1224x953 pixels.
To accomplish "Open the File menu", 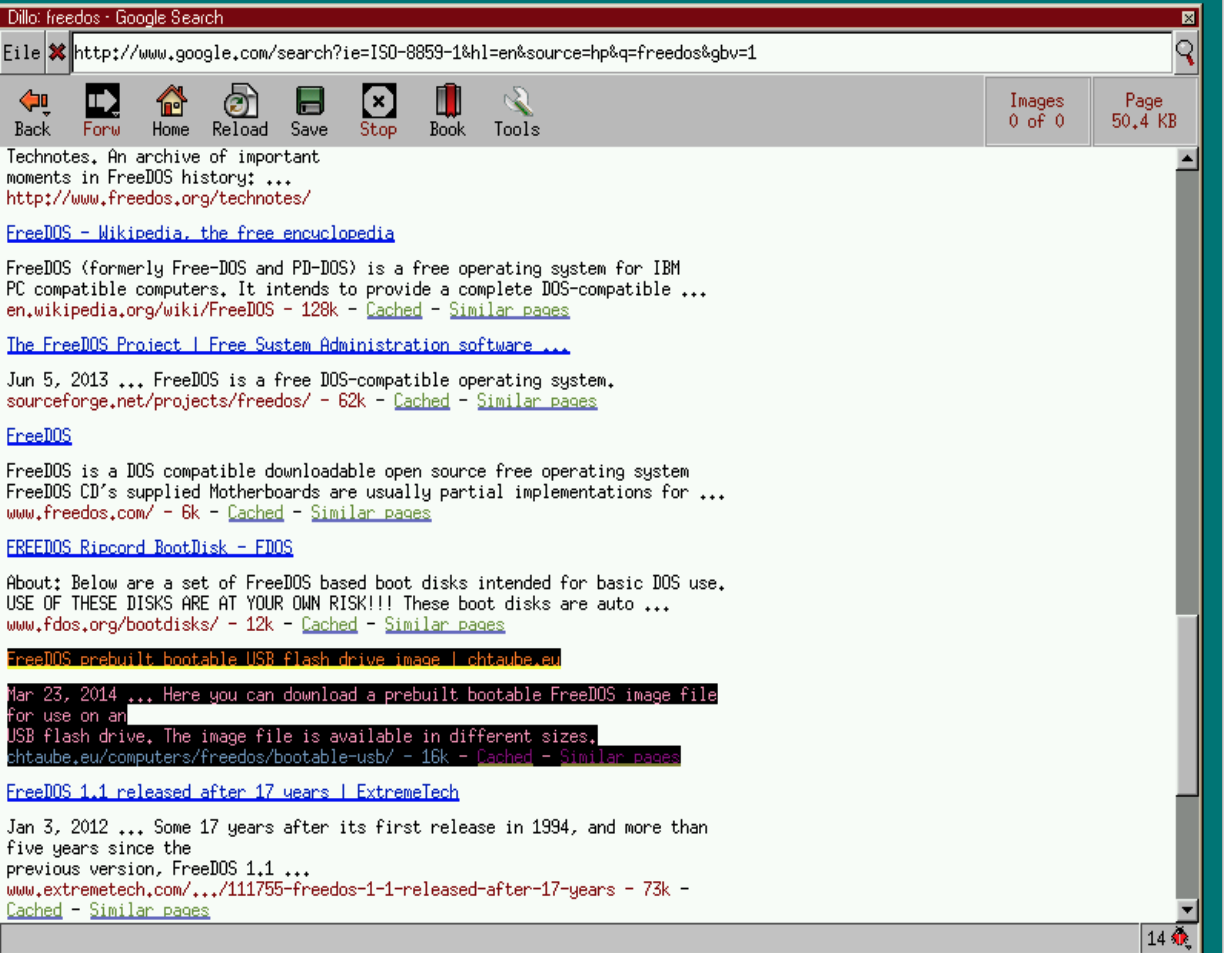I will (x=22, y=52).
